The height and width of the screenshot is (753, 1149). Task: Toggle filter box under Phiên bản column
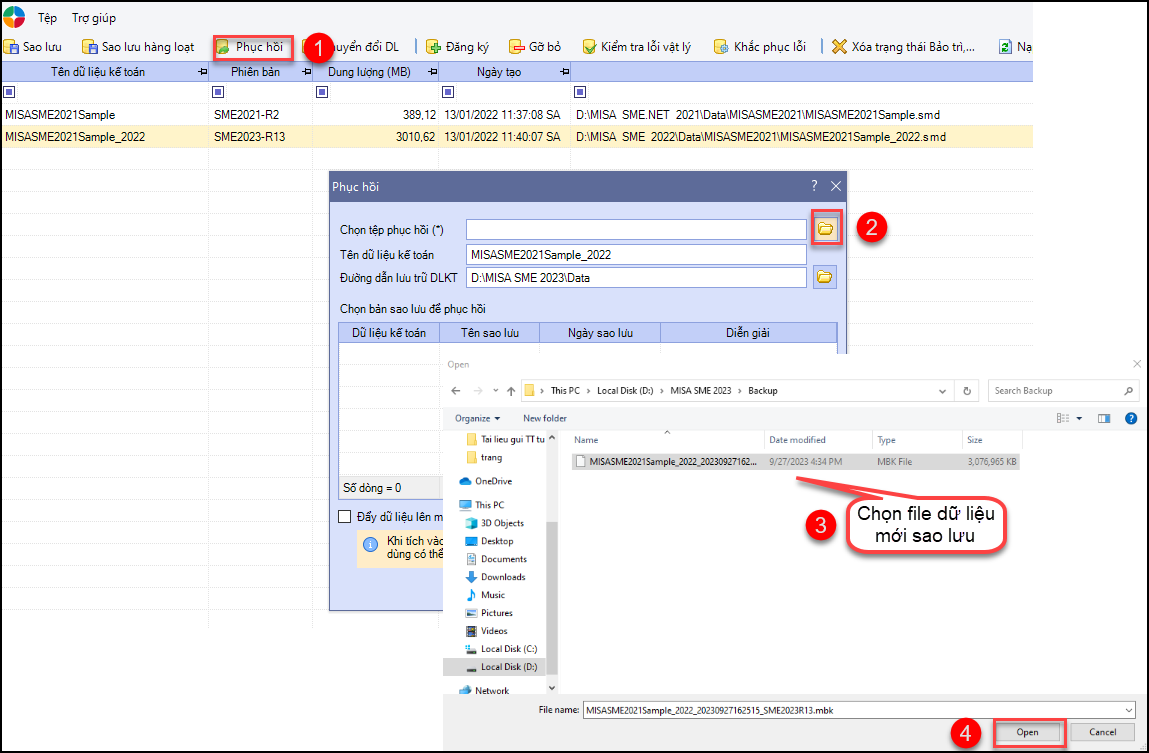(218, 93)
